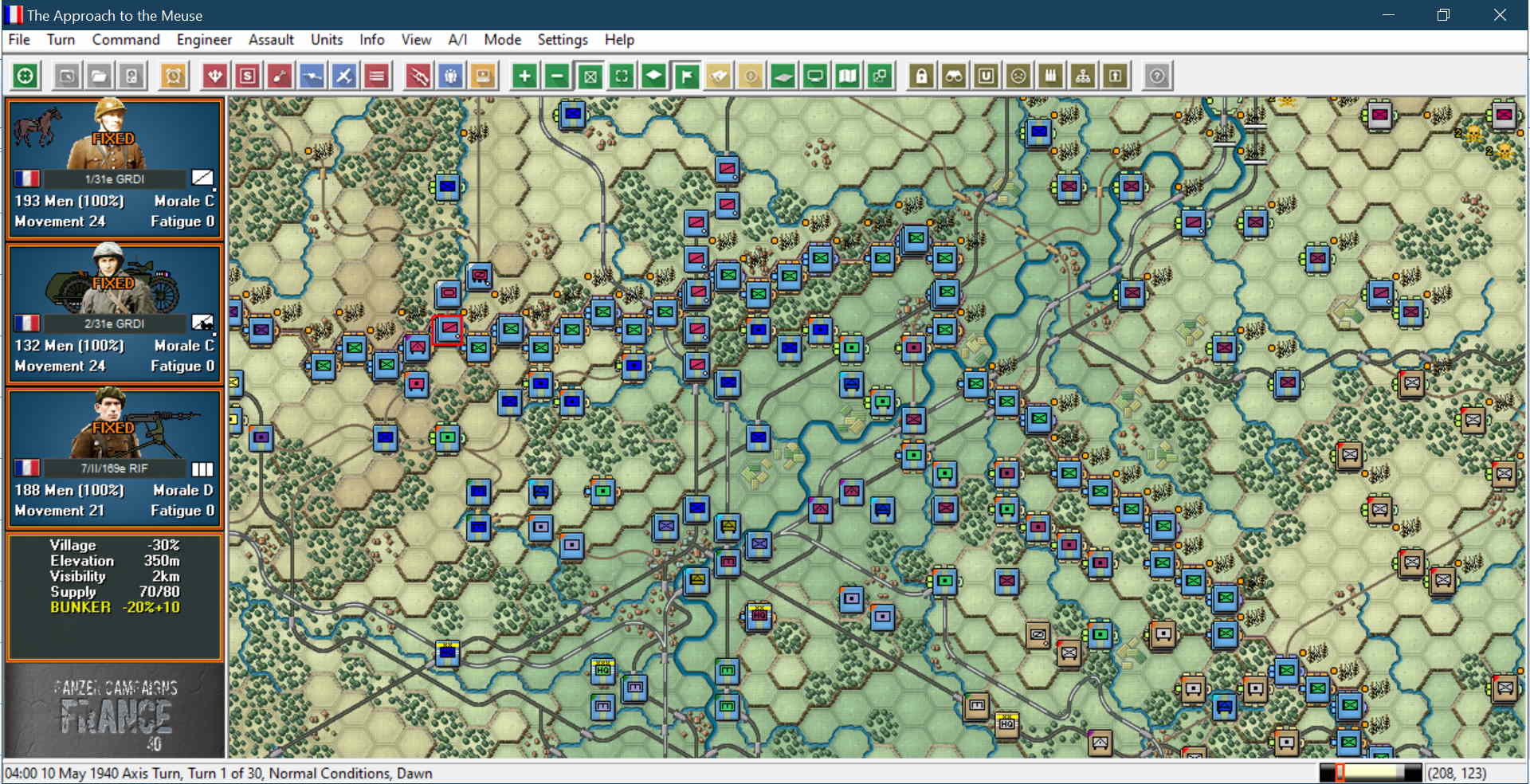The image size is (1530, 784).
Task: Click the grey open-folder toolbar icon
Action: pos(99,76)
